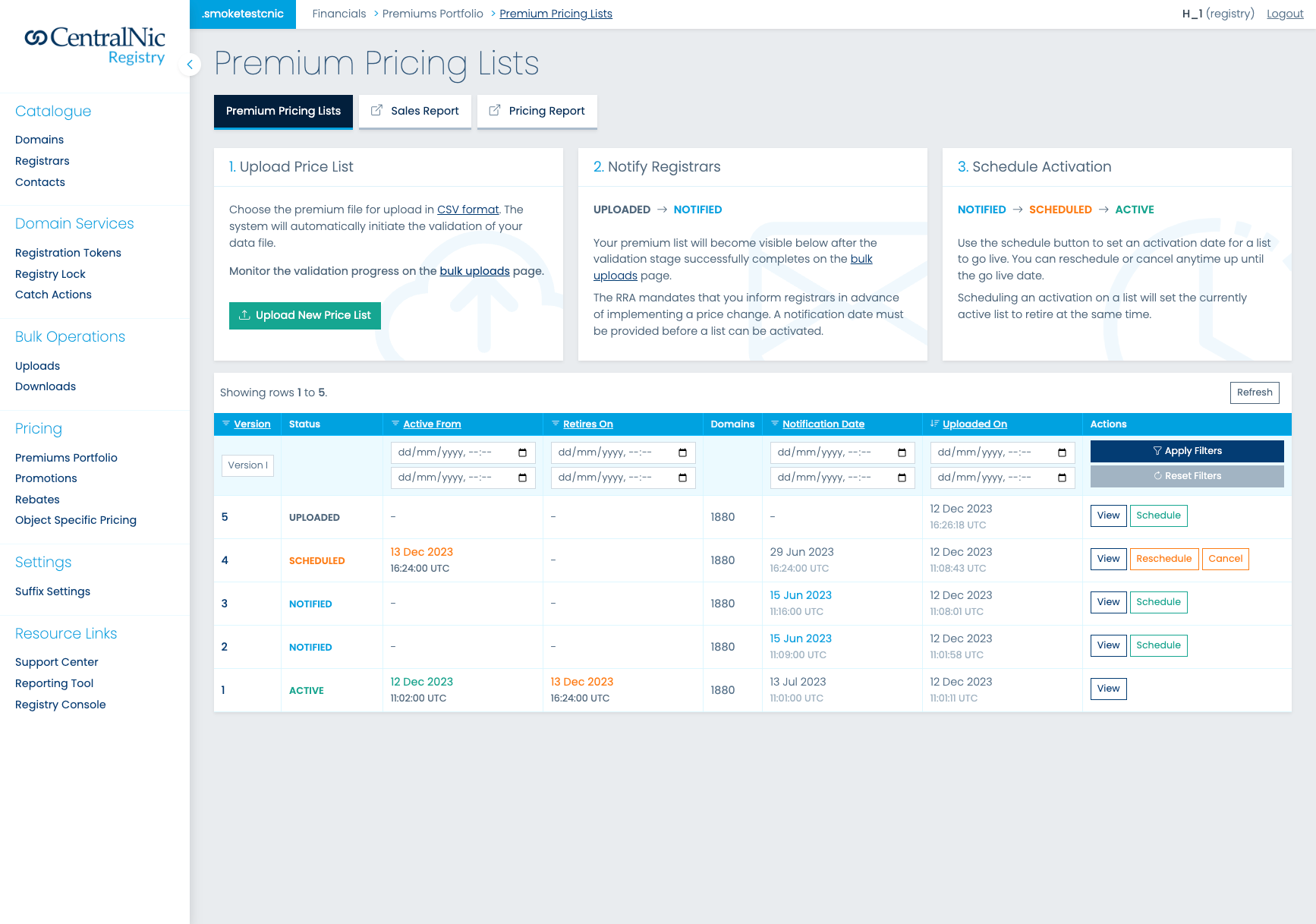
Task: Click the sort icon in the Retires On header
Action: tap(556, 424)
